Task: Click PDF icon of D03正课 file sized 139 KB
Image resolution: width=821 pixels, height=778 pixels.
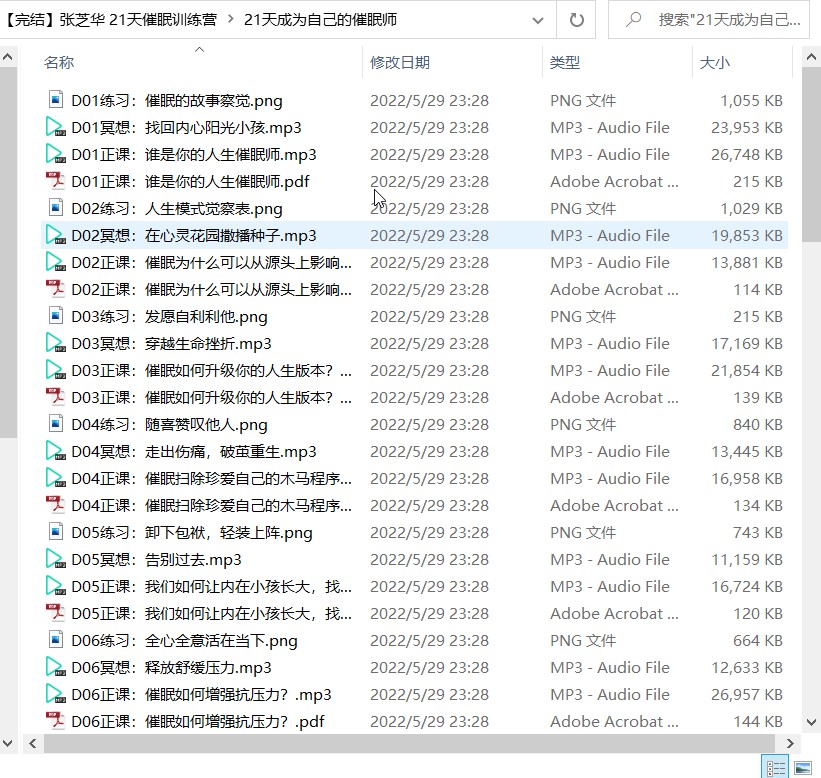Action: pyautogui.click(x=56, y=397)
